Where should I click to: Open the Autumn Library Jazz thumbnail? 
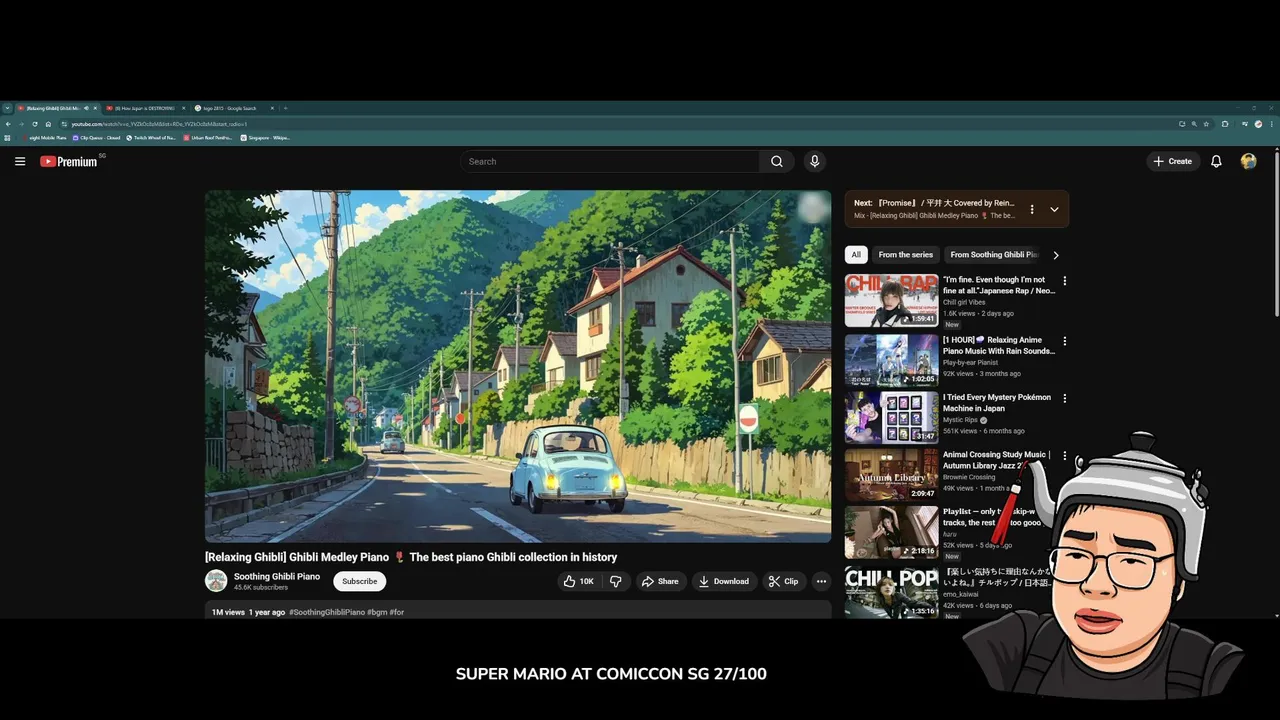pyautogui.click(x=891, y=475)
